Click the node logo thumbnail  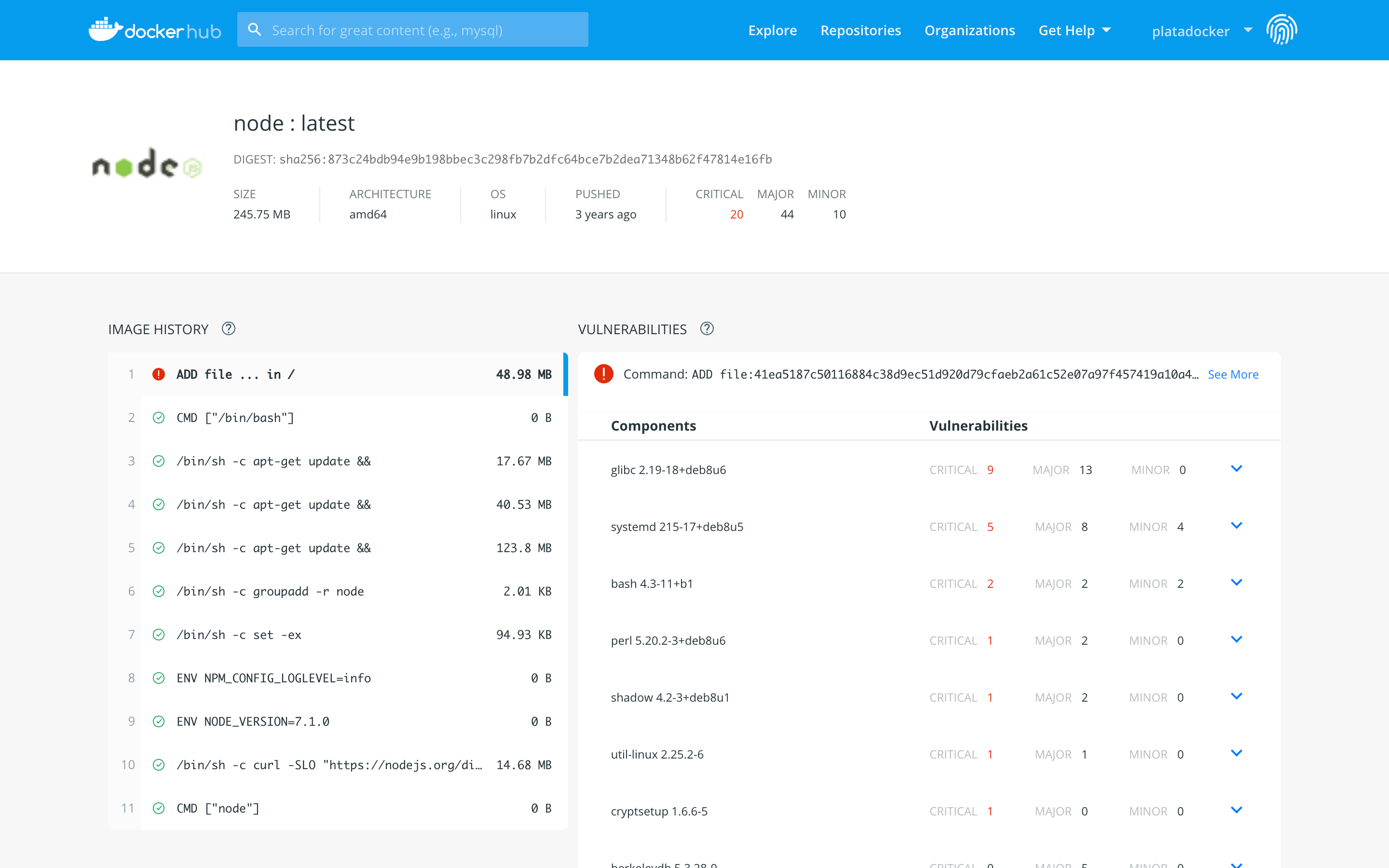point(147,164)
